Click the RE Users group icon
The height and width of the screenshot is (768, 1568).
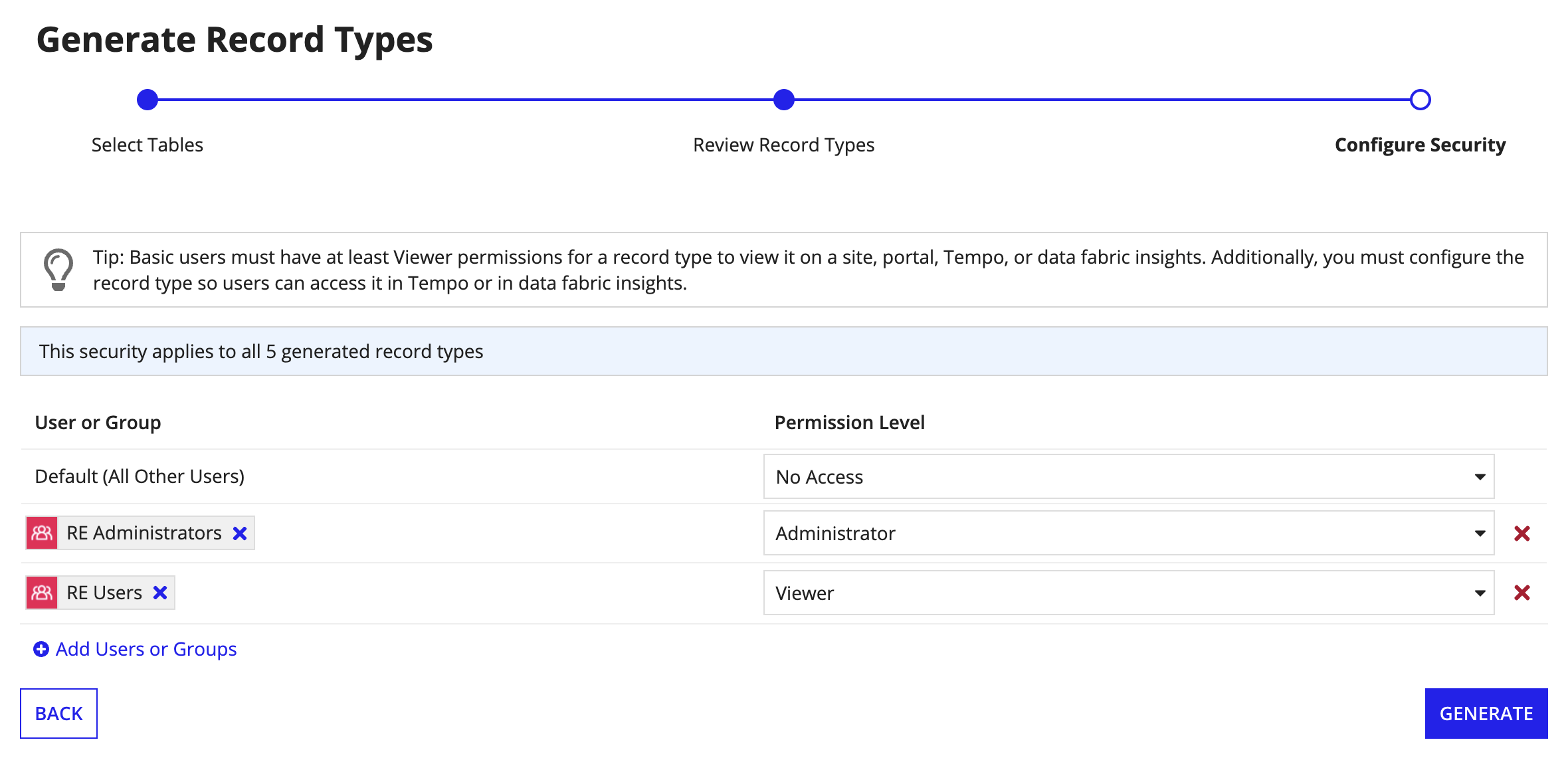tap(42, 593)
